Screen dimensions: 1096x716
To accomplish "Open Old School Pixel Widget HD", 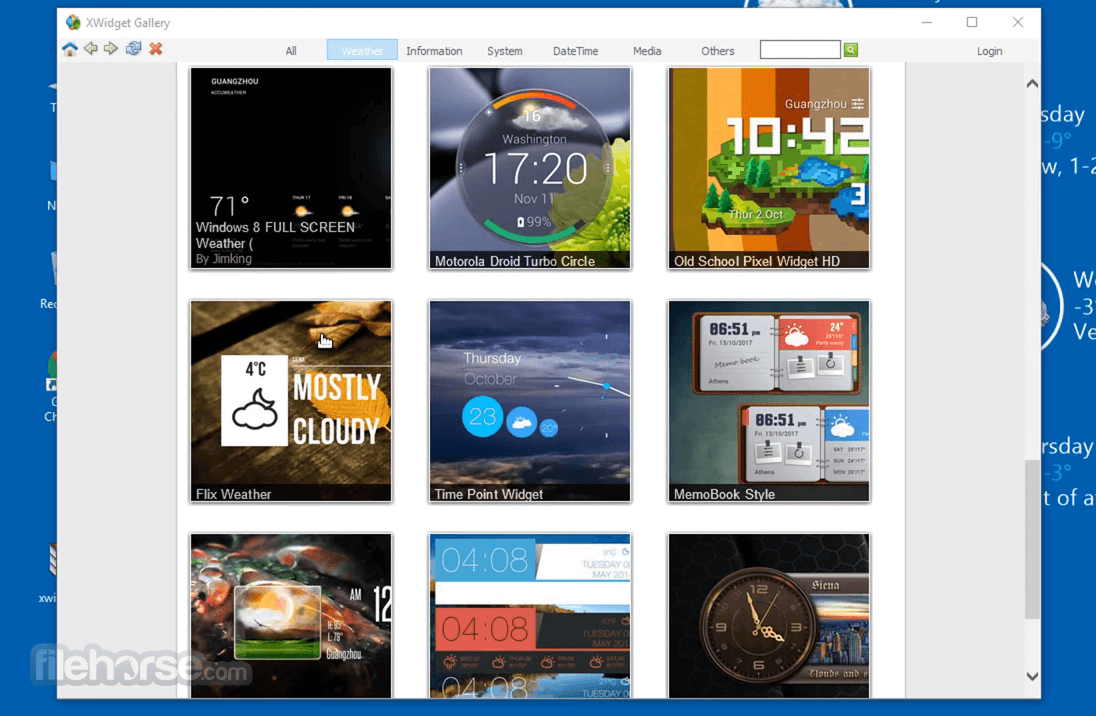I will click(769, 168).
